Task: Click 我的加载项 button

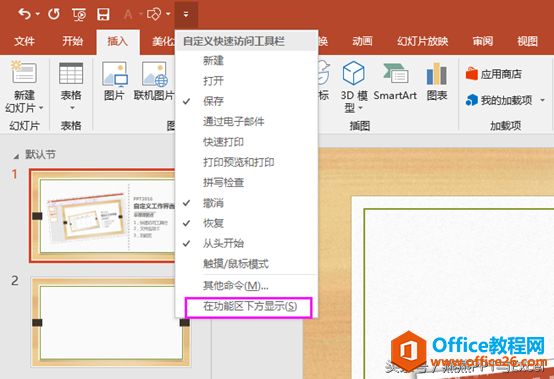Action: [x=499, y=100]
